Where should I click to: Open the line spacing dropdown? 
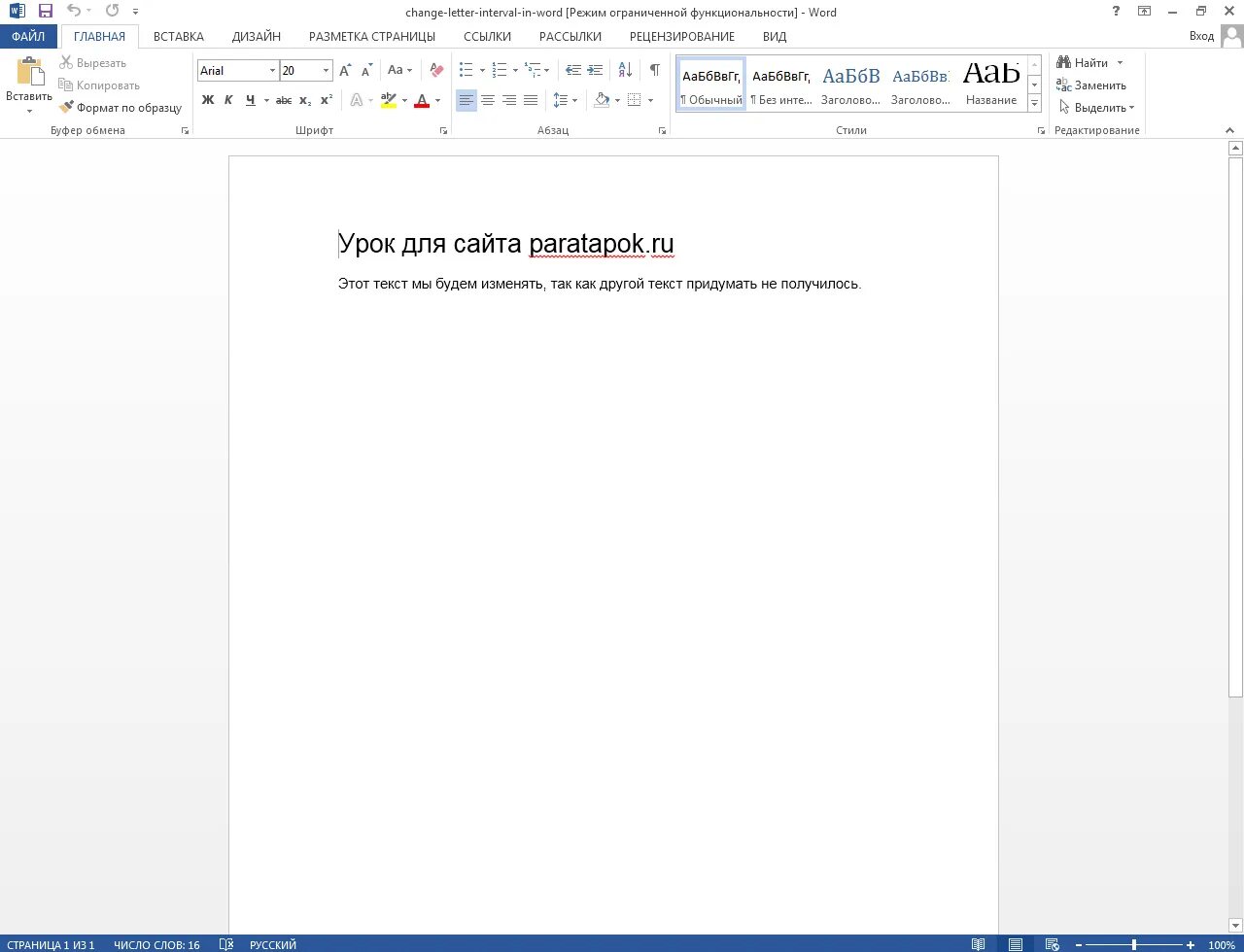[x=565, y=100]
